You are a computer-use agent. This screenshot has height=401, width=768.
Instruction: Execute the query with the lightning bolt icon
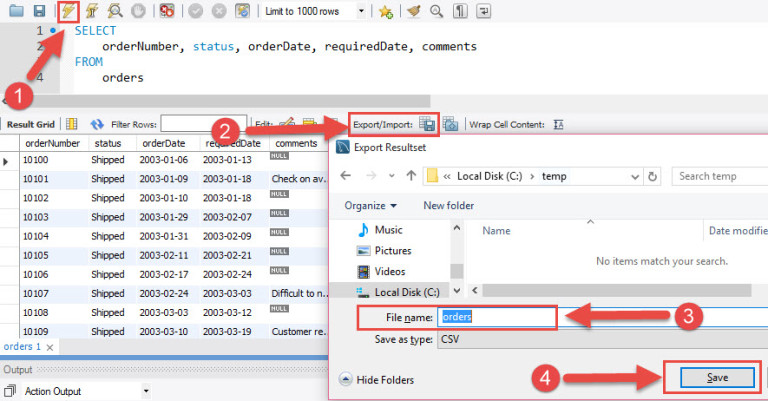tap(68, 11)
